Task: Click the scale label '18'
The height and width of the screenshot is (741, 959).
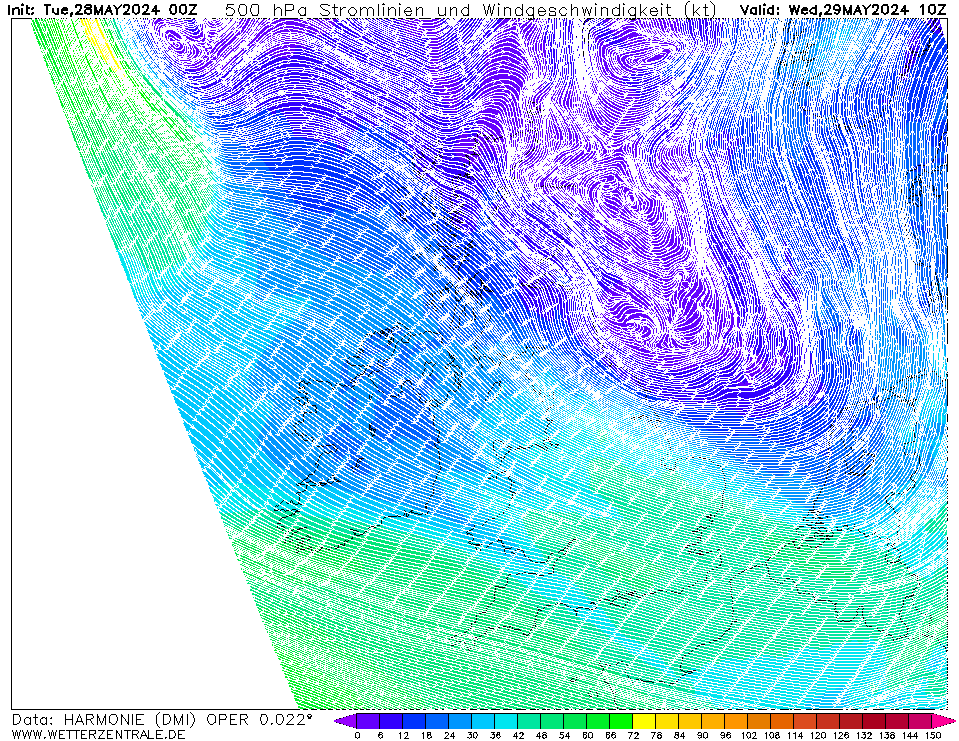Action: tap(426, 735)
